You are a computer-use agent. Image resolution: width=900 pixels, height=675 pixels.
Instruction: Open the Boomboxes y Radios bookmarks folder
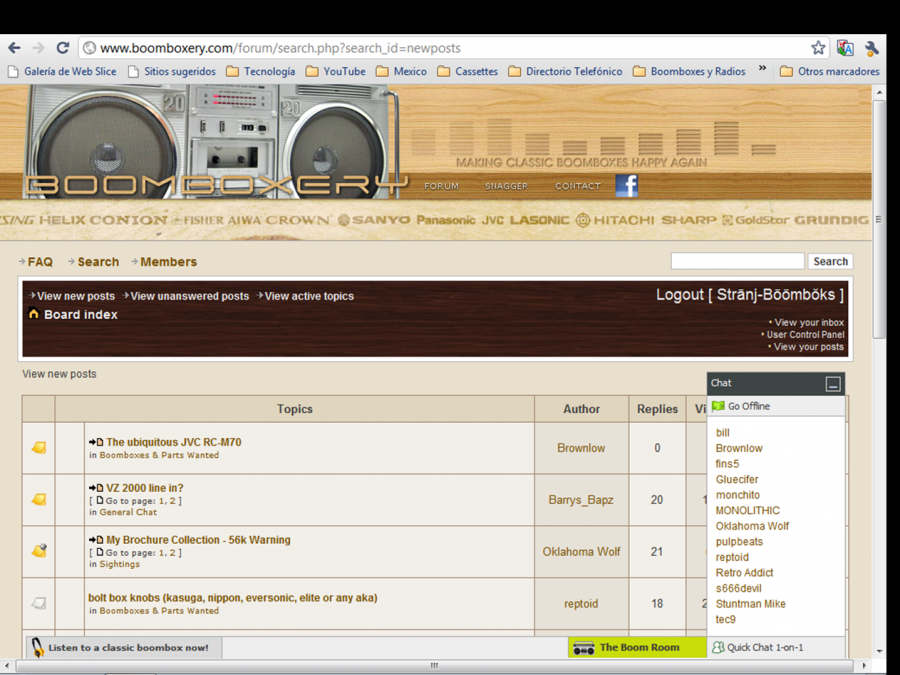pos(689,71)
